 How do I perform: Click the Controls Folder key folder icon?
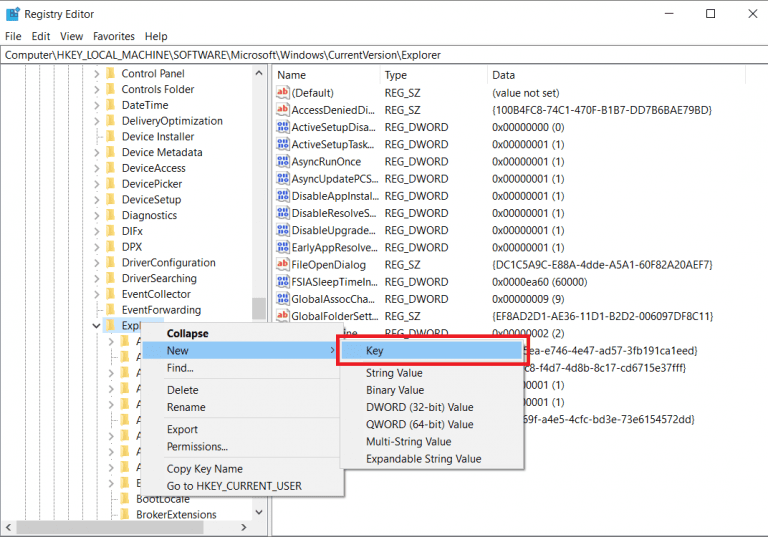111,89
